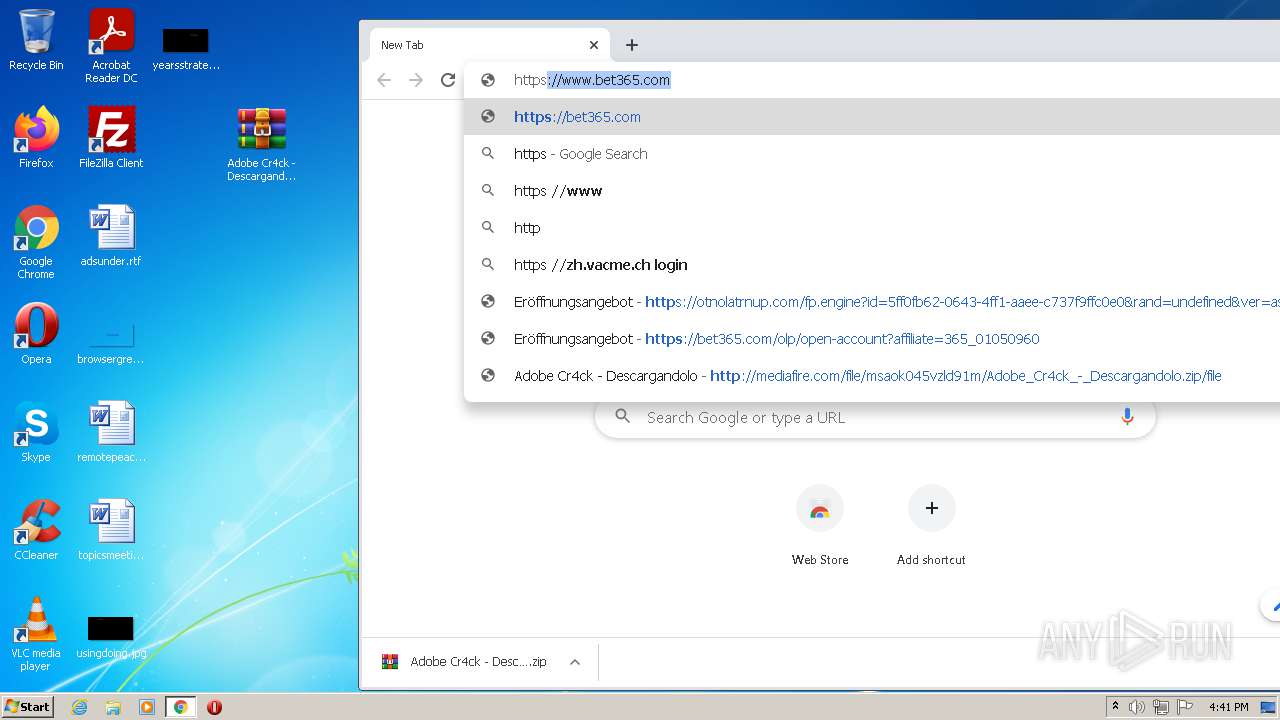Switch to Chrome in the taskbar
The height and width of the screenshot is (720, 1280).
pos(180,707)
